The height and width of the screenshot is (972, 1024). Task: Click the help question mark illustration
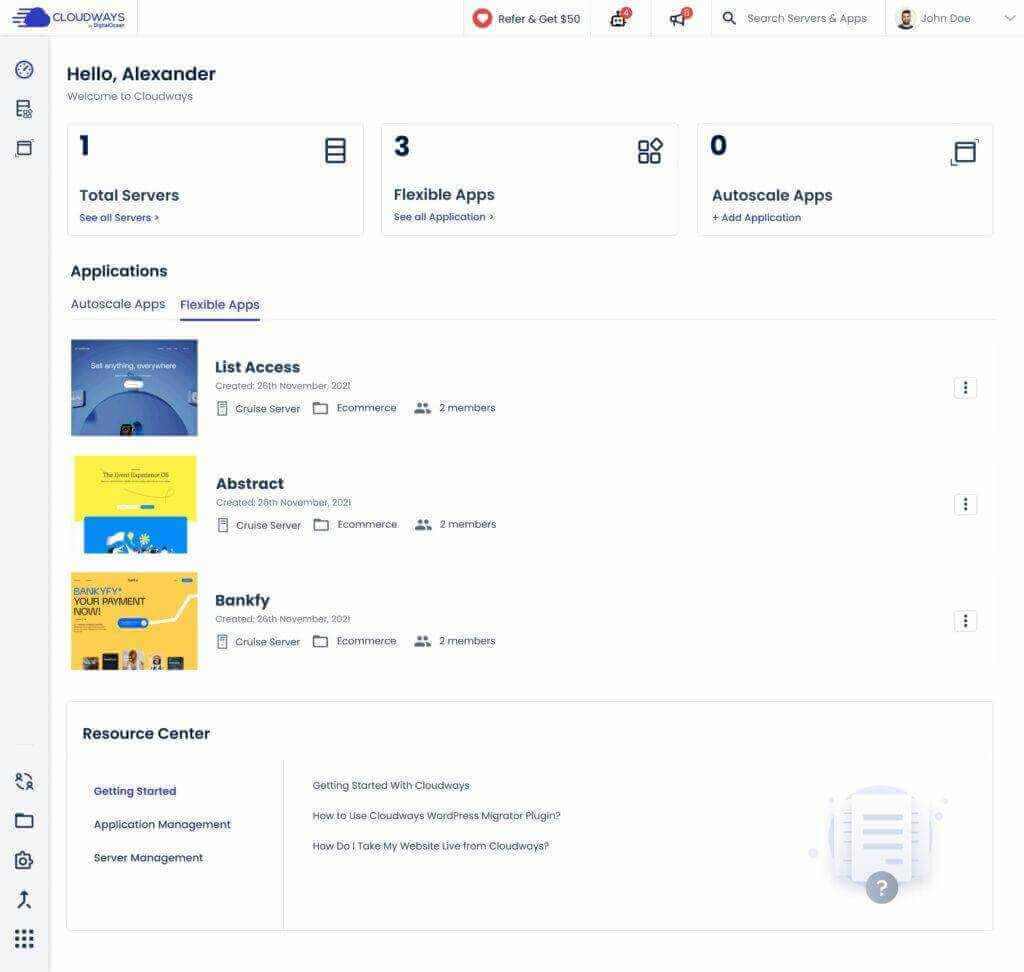(x=880, y=886)
